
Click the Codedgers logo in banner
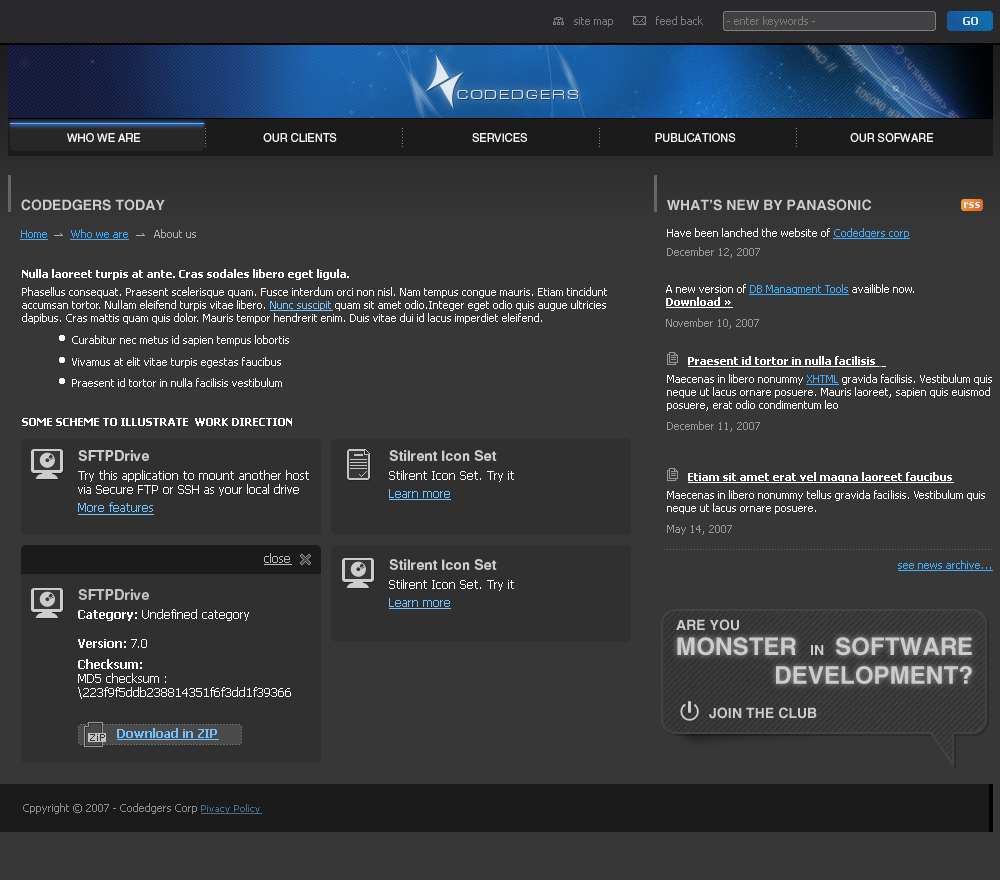pos(501,83)
